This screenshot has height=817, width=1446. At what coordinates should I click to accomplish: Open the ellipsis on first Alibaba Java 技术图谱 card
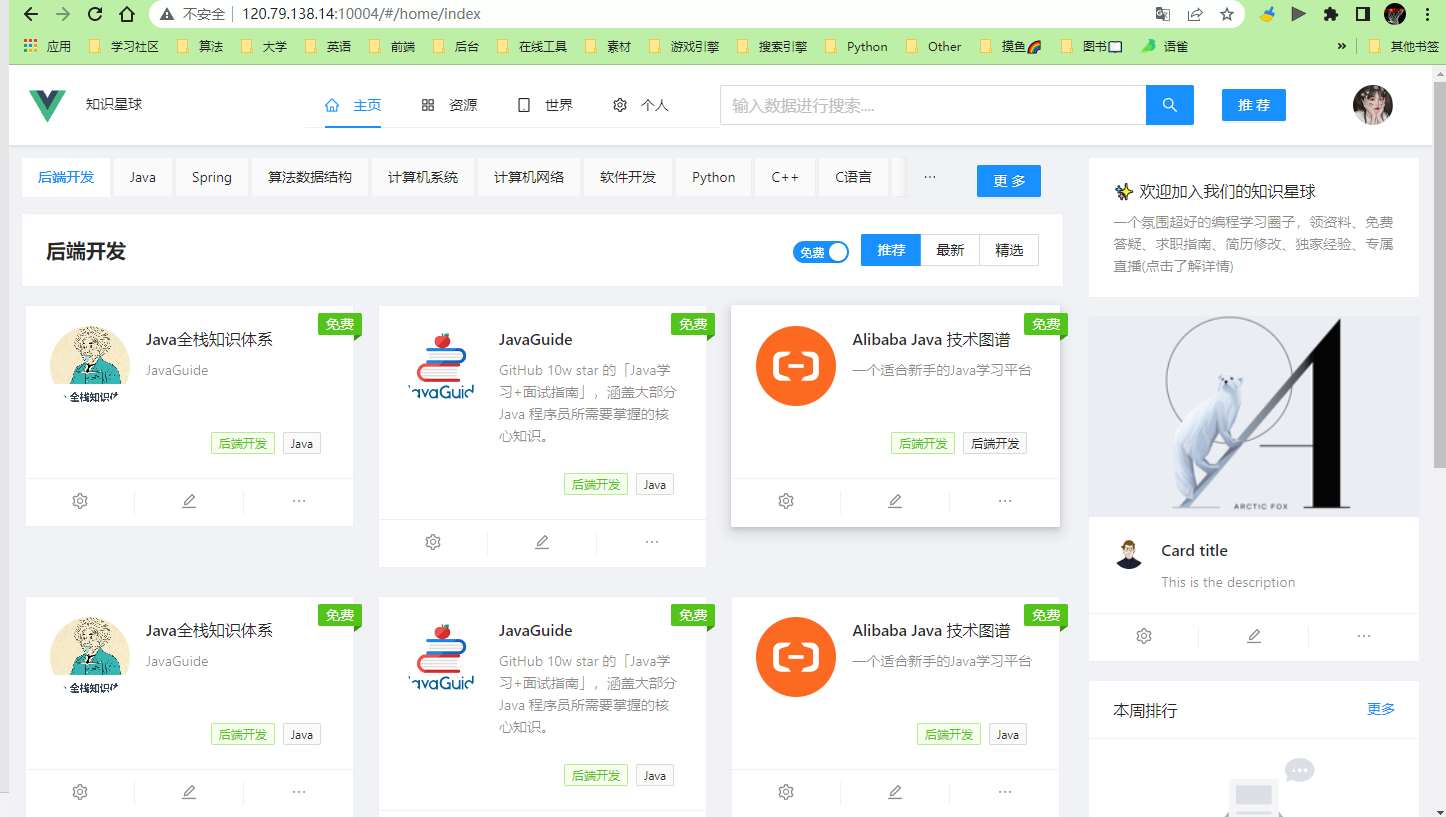pos(1005,501)
